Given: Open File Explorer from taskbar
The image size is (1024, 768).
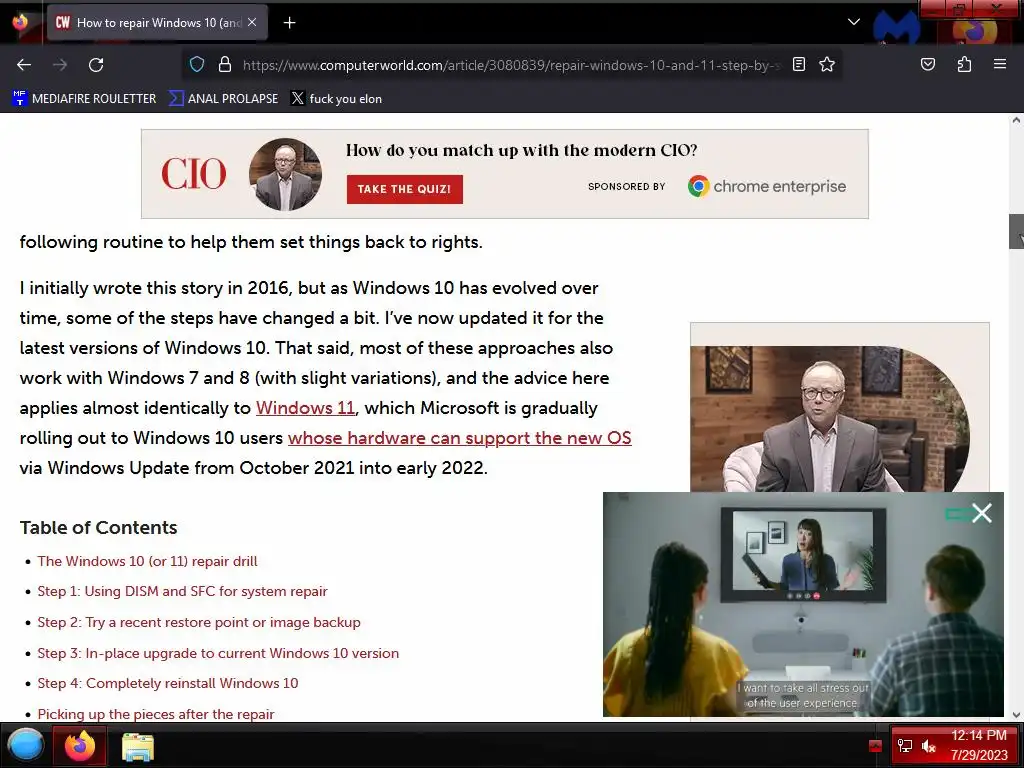Looking at the screenshot, I should click(x=138, y=746).
